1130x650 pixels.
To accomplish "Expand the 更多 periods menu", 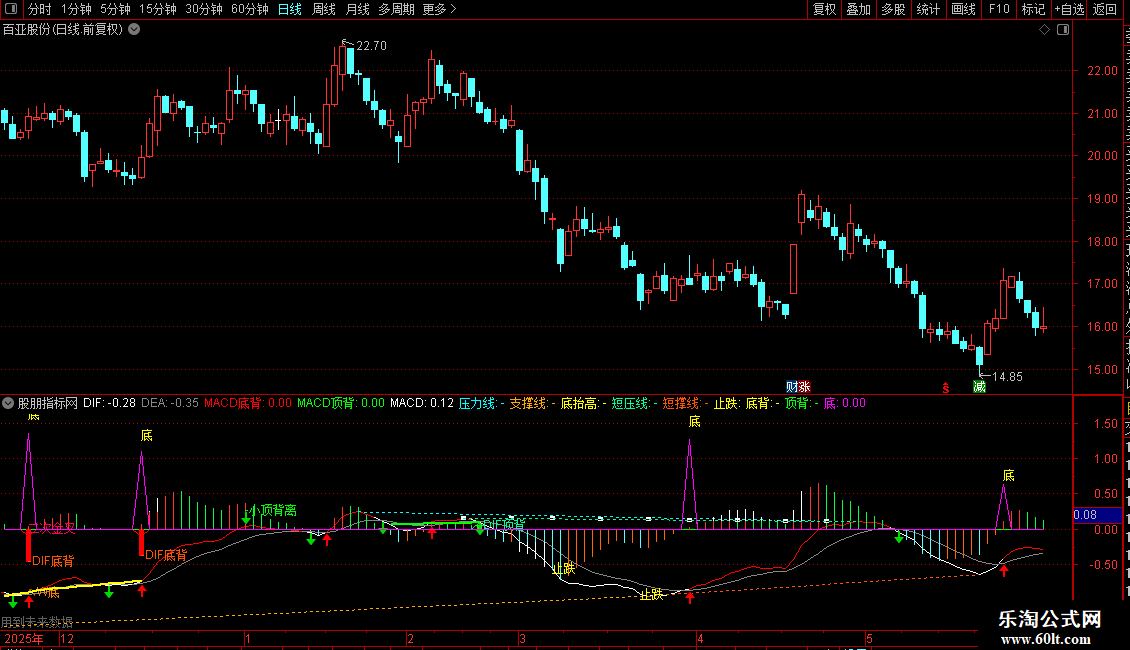I will 439,9.
